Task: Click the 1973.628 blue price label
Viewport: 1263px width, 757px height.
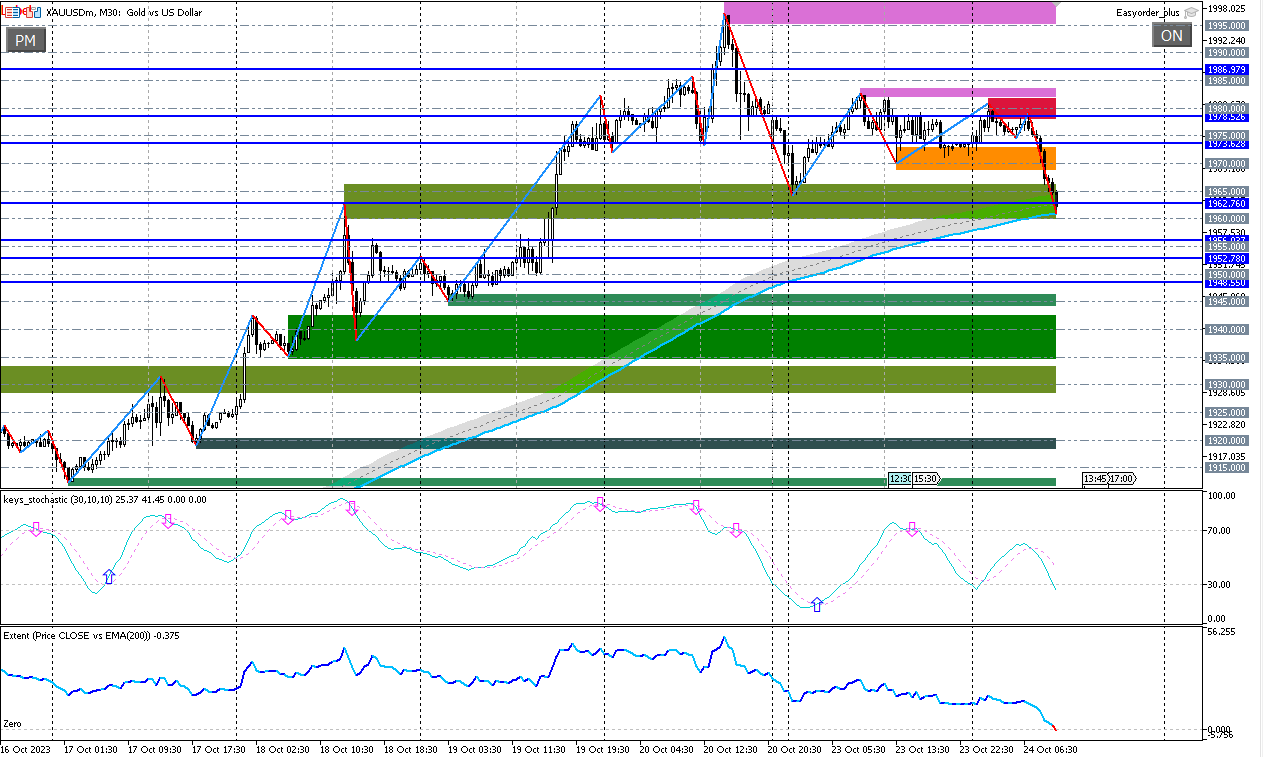Action: point(1226,144)
